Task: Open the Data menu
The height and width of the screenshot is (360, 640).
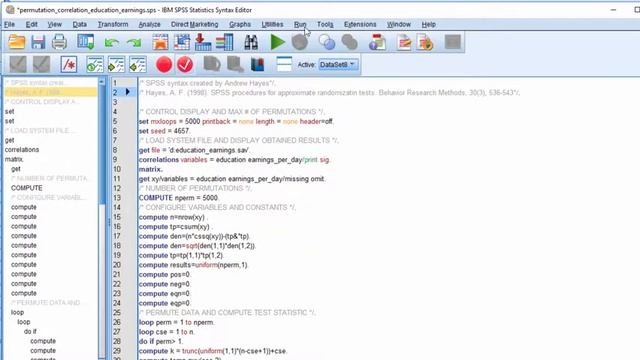Action: [80, 24]
